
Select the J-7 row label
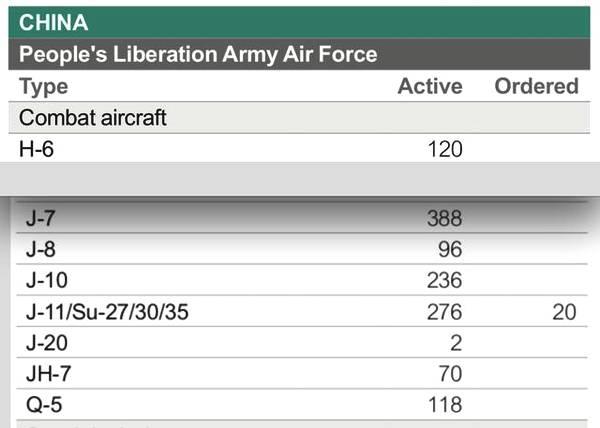coord(41,218)
